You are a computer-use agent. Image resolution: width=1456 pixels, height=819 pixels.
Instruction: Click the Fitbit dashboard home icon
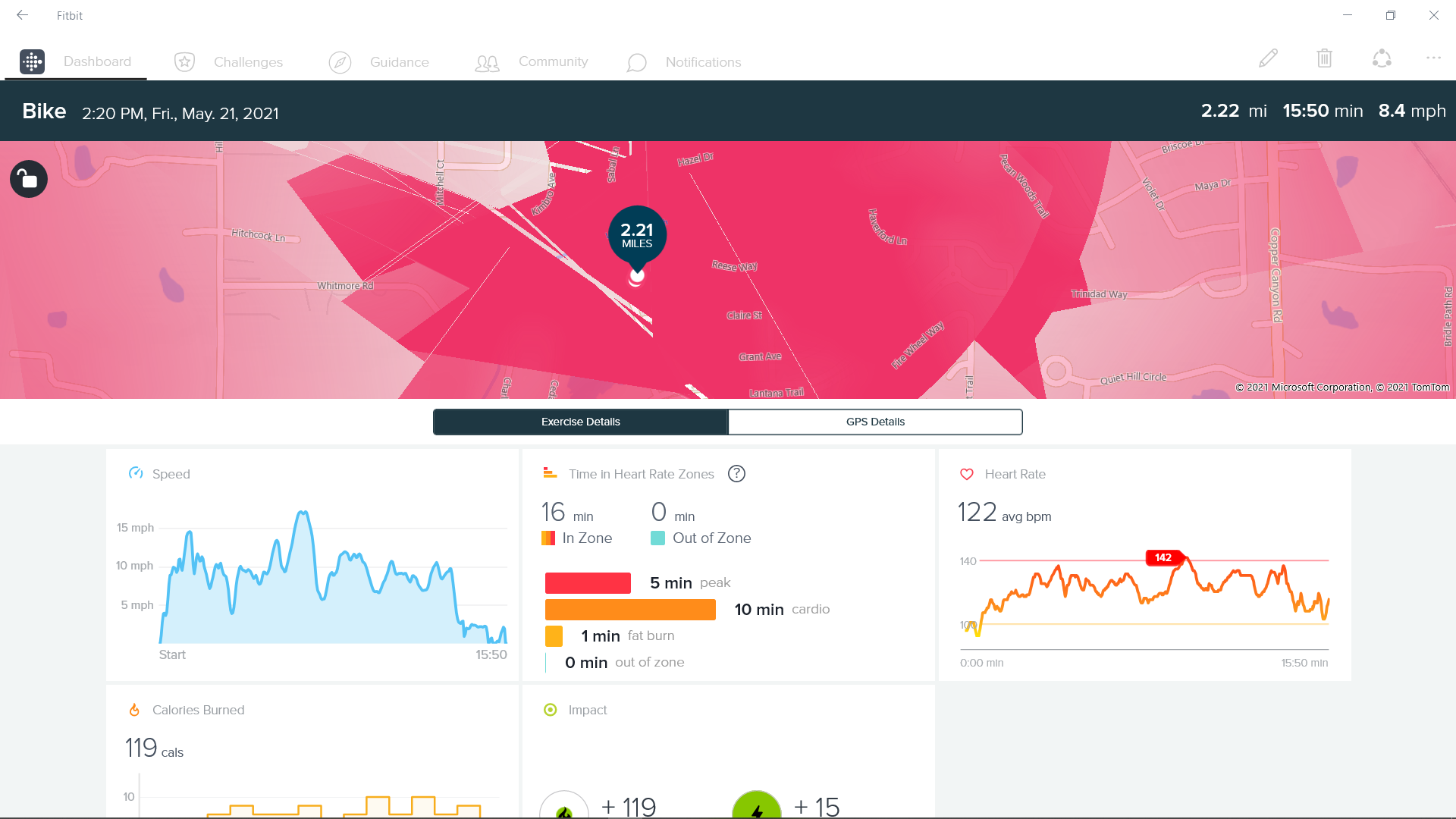point(31,61)
